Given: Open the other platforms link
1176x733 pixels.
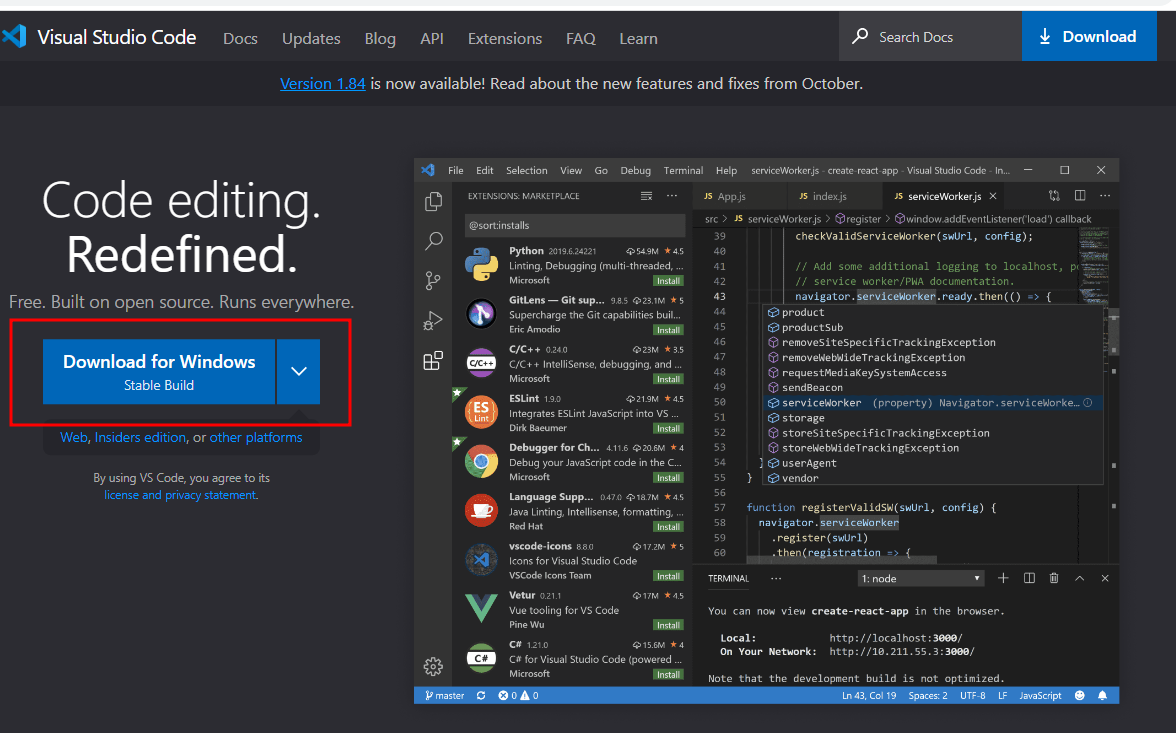Looking at the screenshot, I should coord(256,437).
